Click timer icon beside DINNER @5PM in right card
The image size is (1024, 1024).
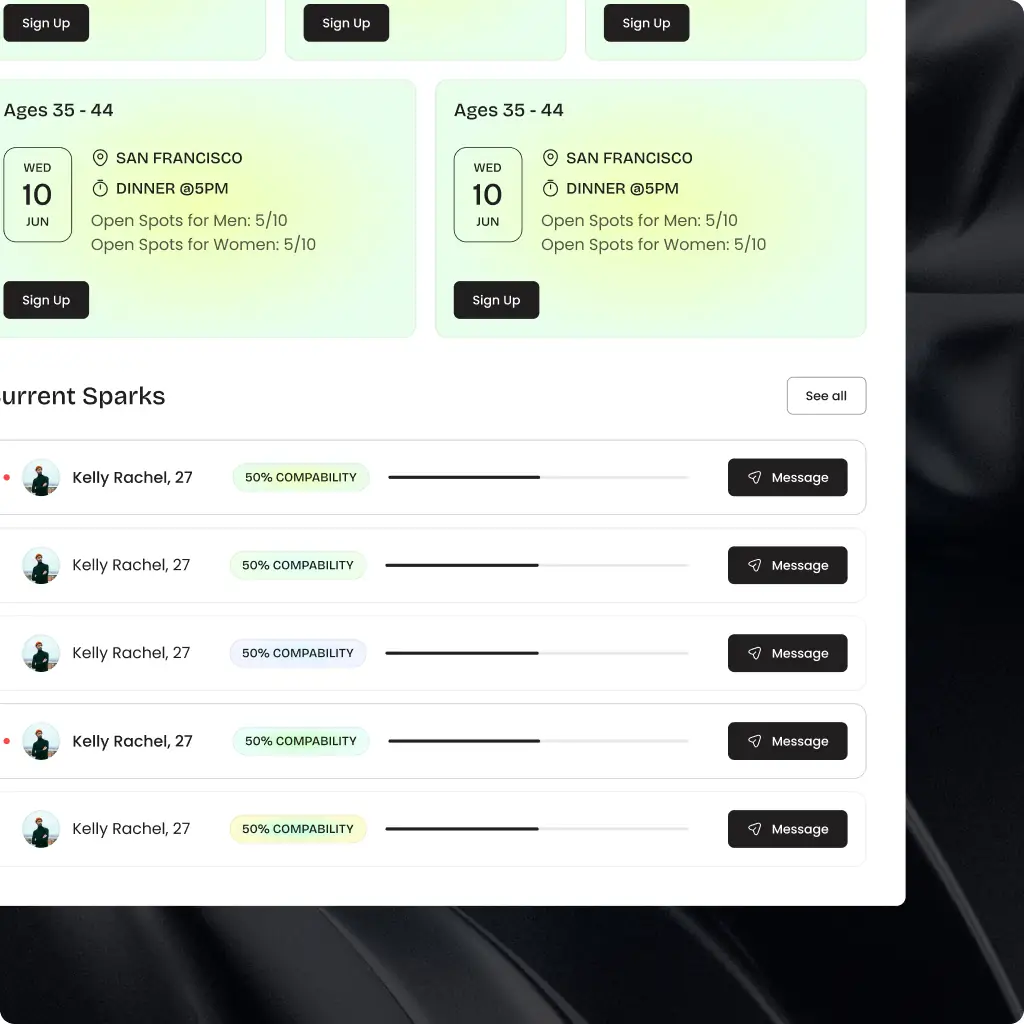(551, 189)
